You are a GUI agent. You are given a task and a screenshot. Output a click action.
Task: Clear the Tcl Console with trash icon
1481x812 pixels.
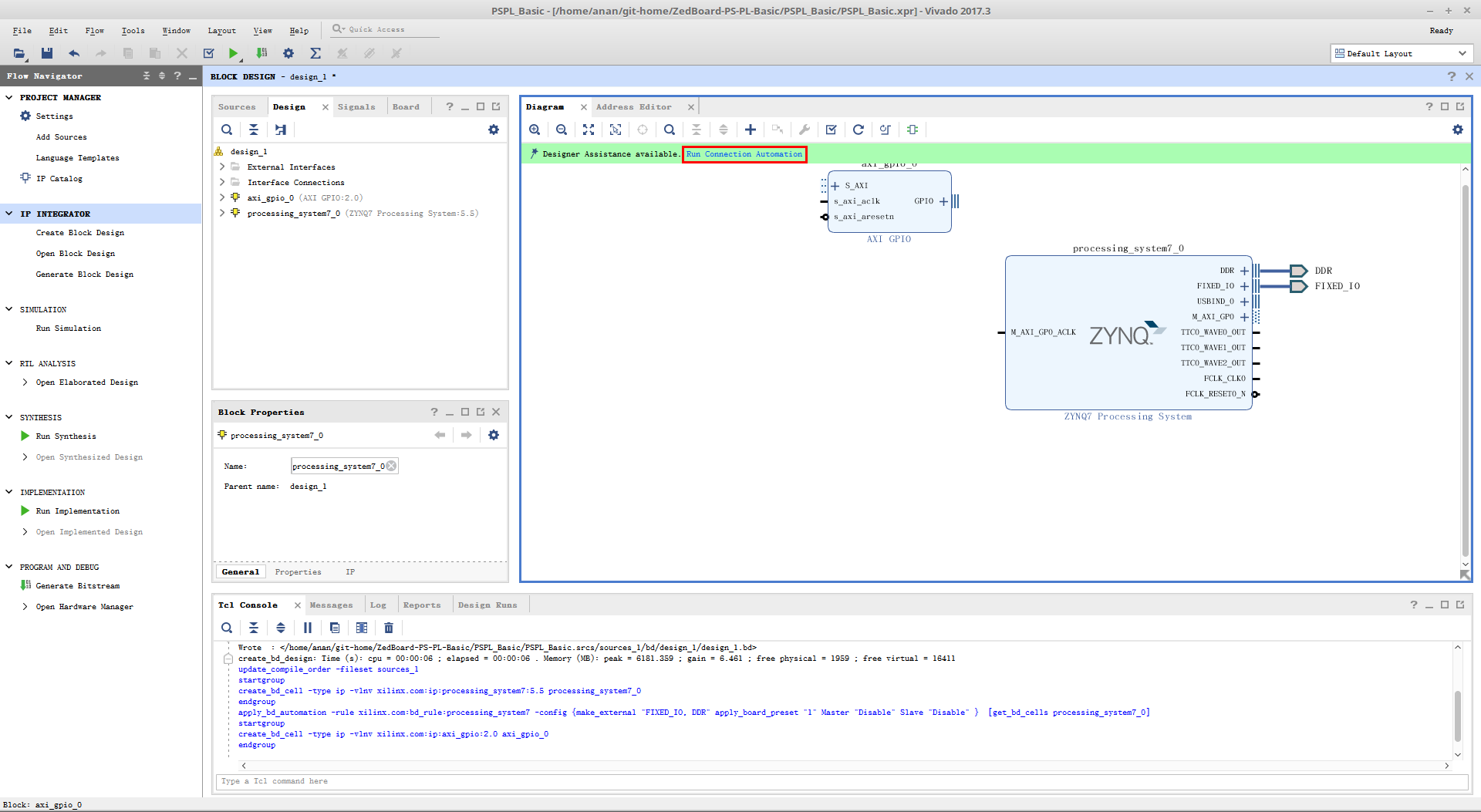click(x=389, y=628)
